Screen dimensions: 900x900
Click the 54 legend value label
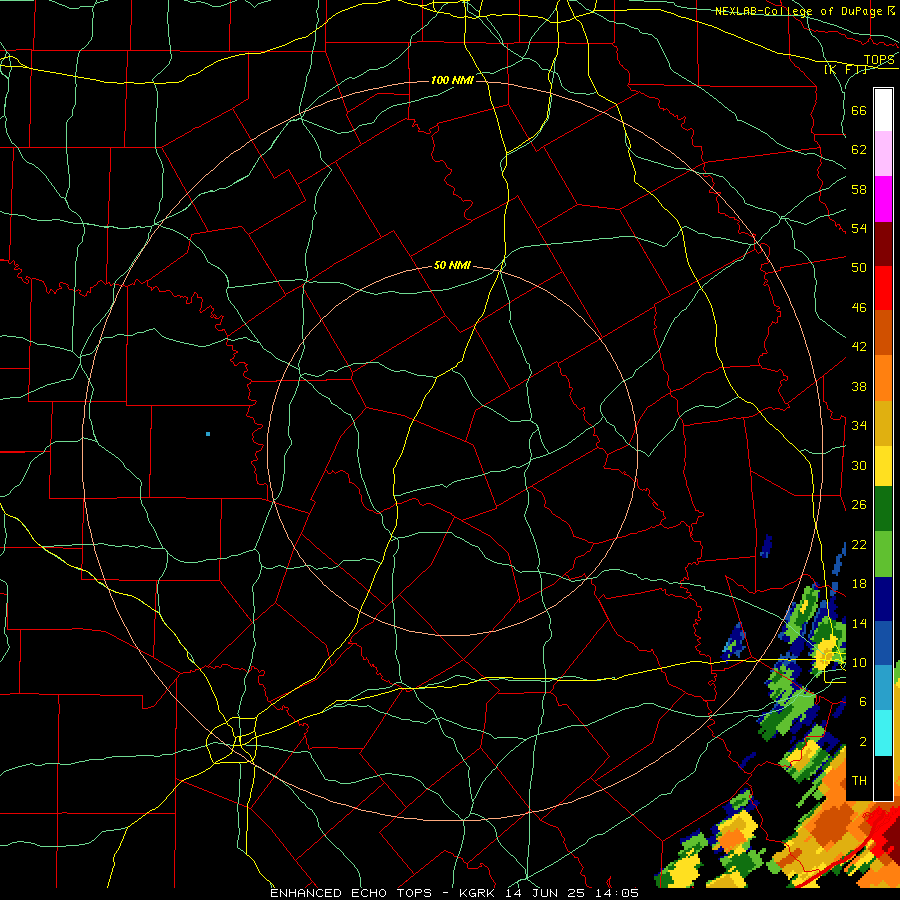point(859,228)
